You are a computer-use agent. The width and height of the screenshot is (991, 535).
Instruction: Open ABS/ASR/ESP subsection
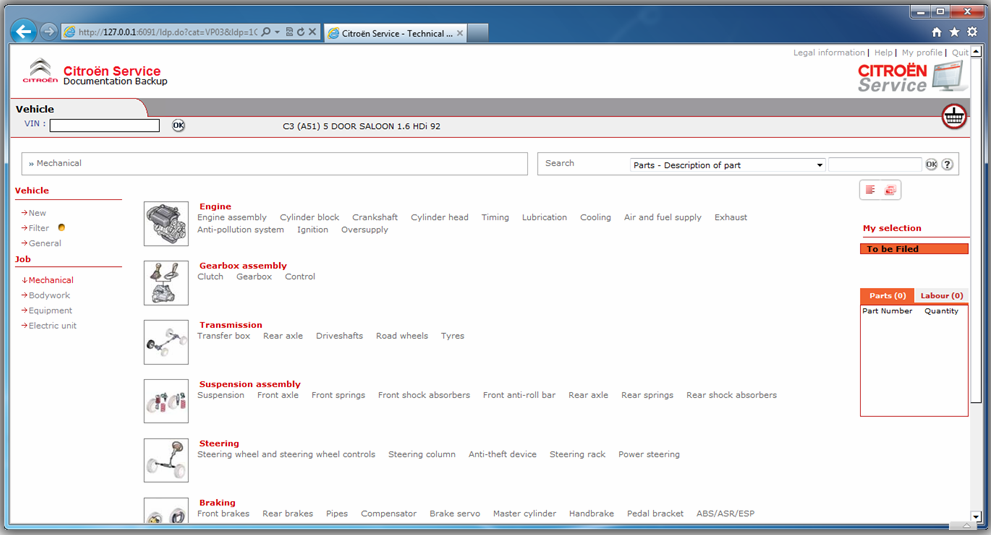click(725, 513)
